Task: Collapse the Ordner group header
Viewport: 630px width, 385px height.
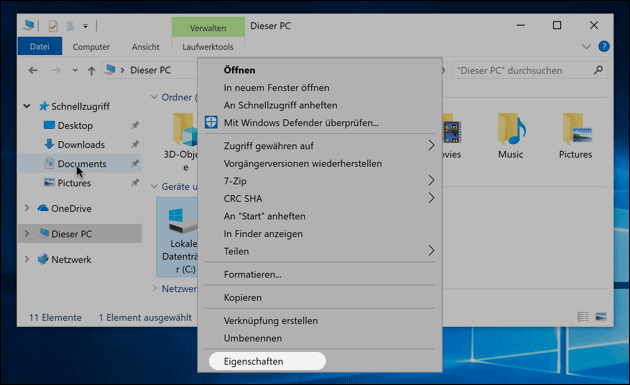Action: pyautogui.click(x=154, y=97)
